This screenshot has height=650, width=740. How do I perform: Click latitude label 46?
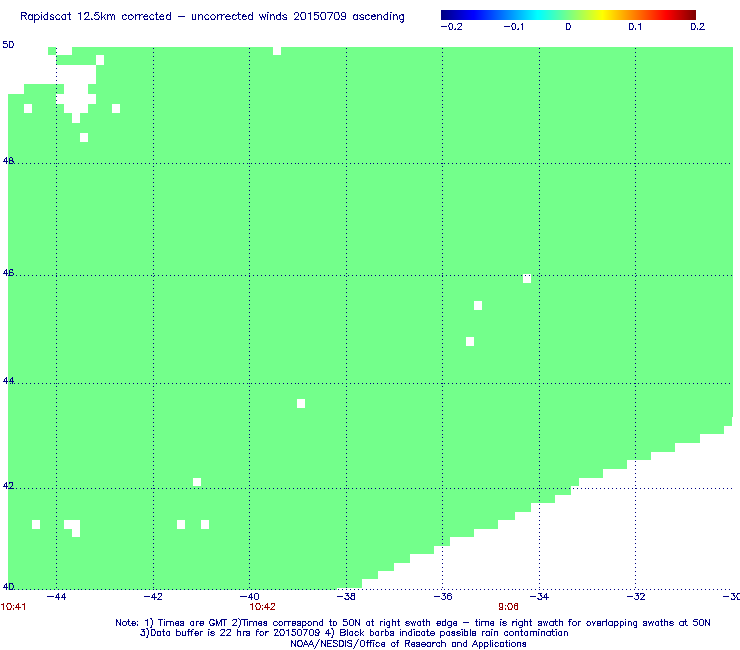pyautogui.click(x=8, y=272)
